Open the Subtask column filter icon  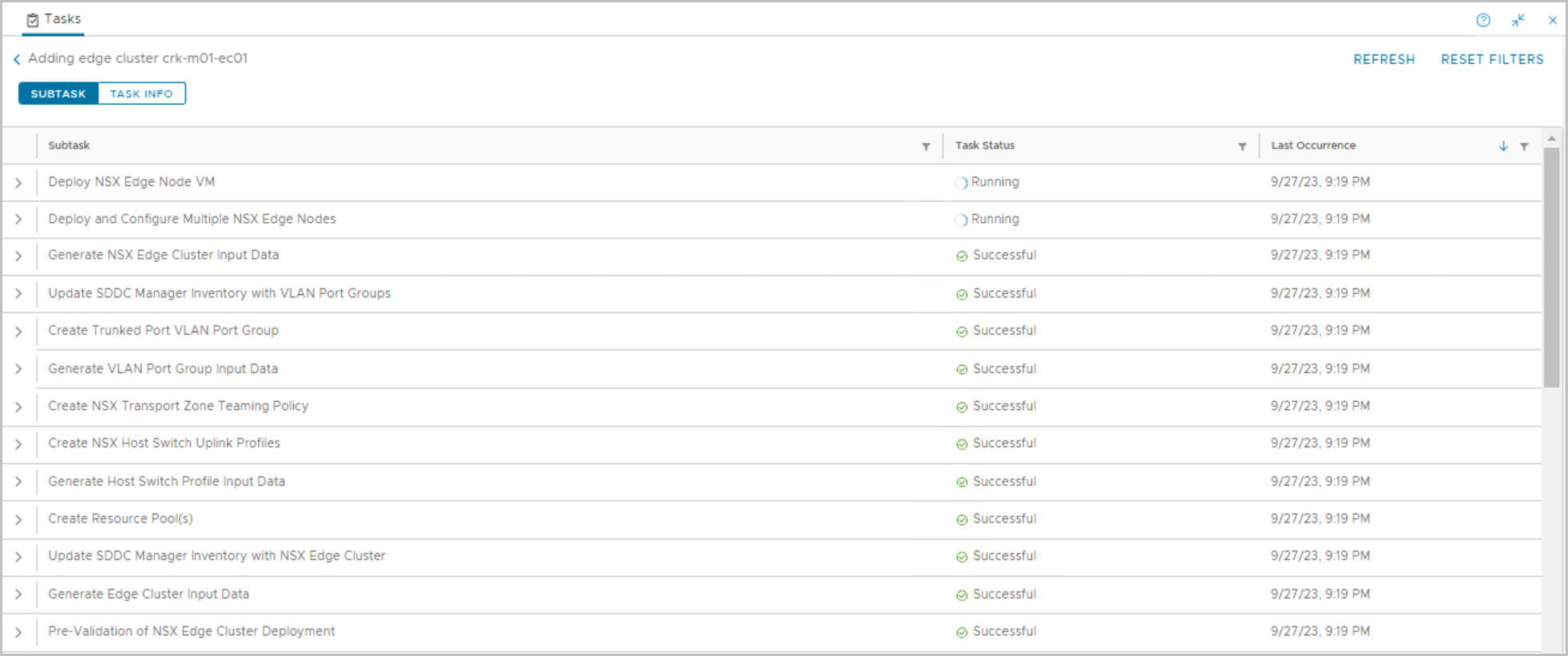coord(926,146)
